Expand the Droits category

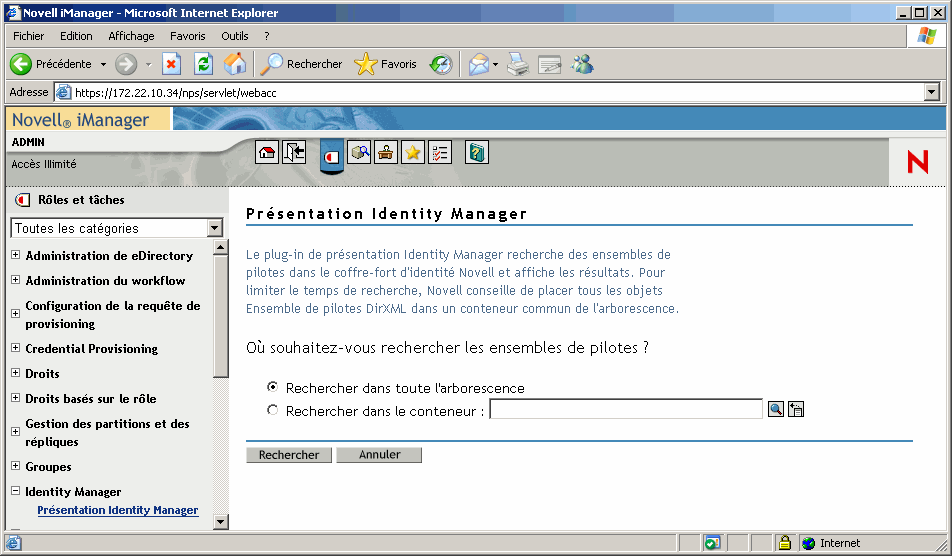16,373
